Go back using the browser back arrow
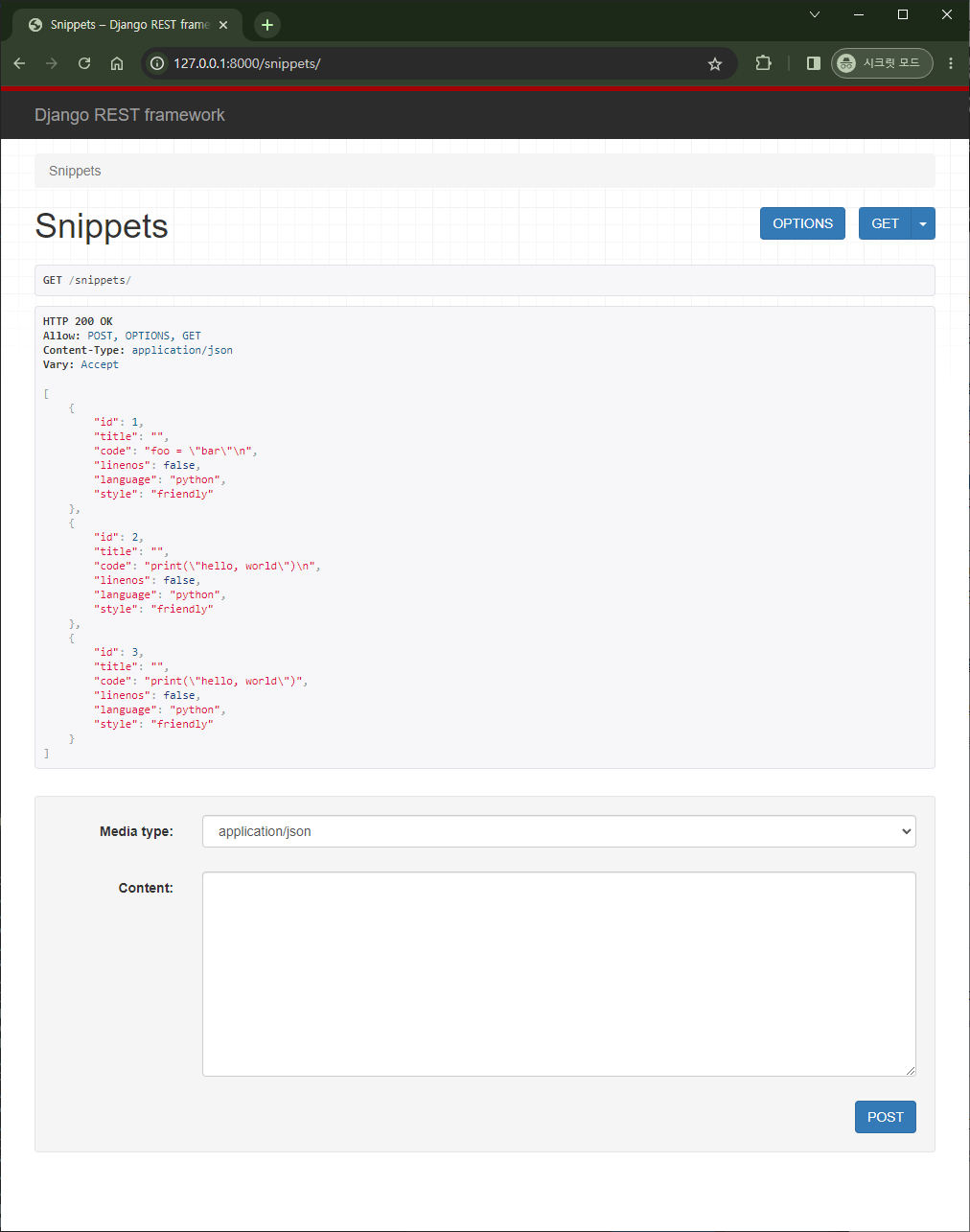Viewport: 970px width, 1232px height. click(19, 63)
